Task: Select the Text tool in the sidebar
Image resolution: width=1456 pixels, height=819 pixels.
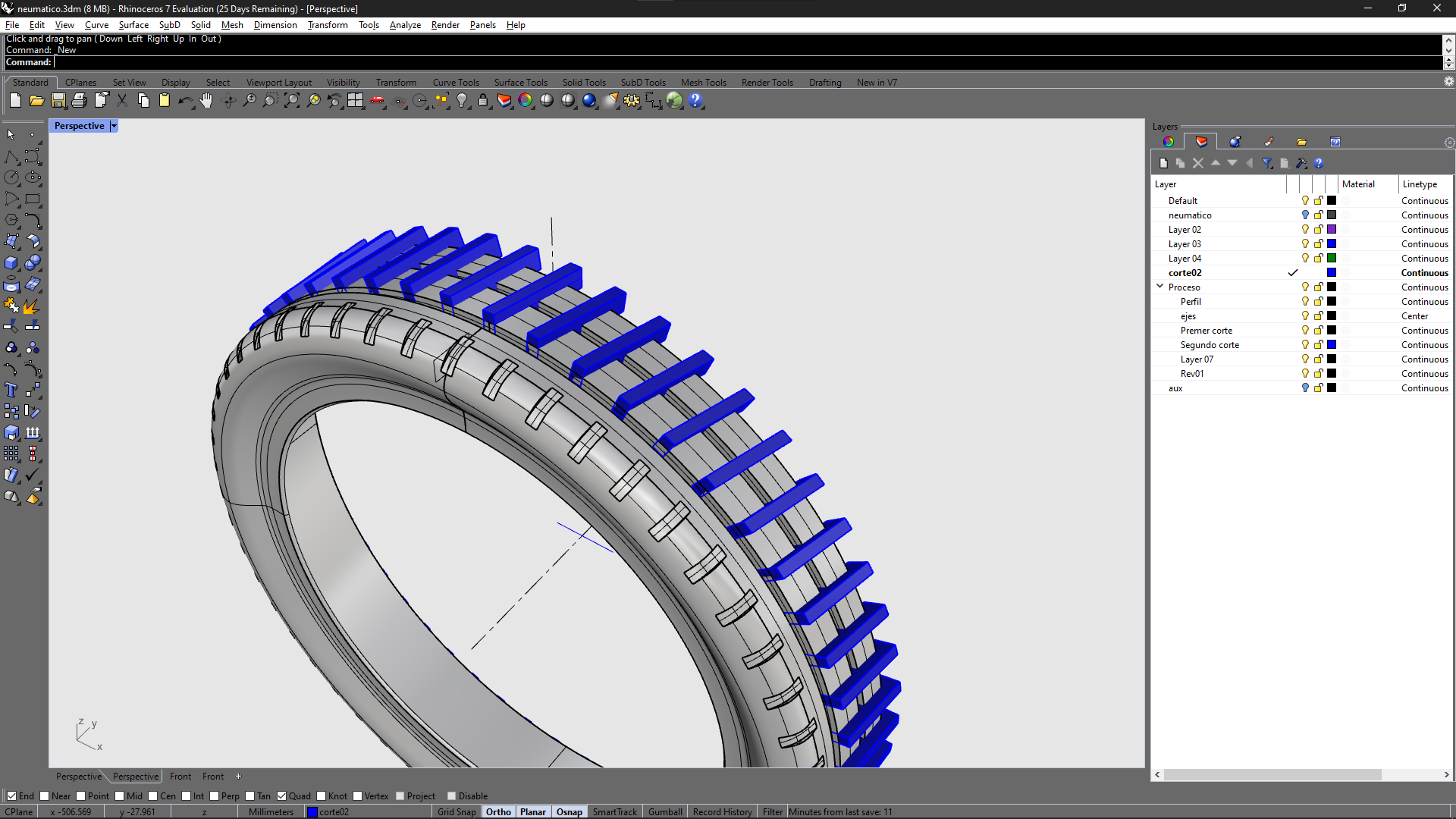Action: [11, 390]
